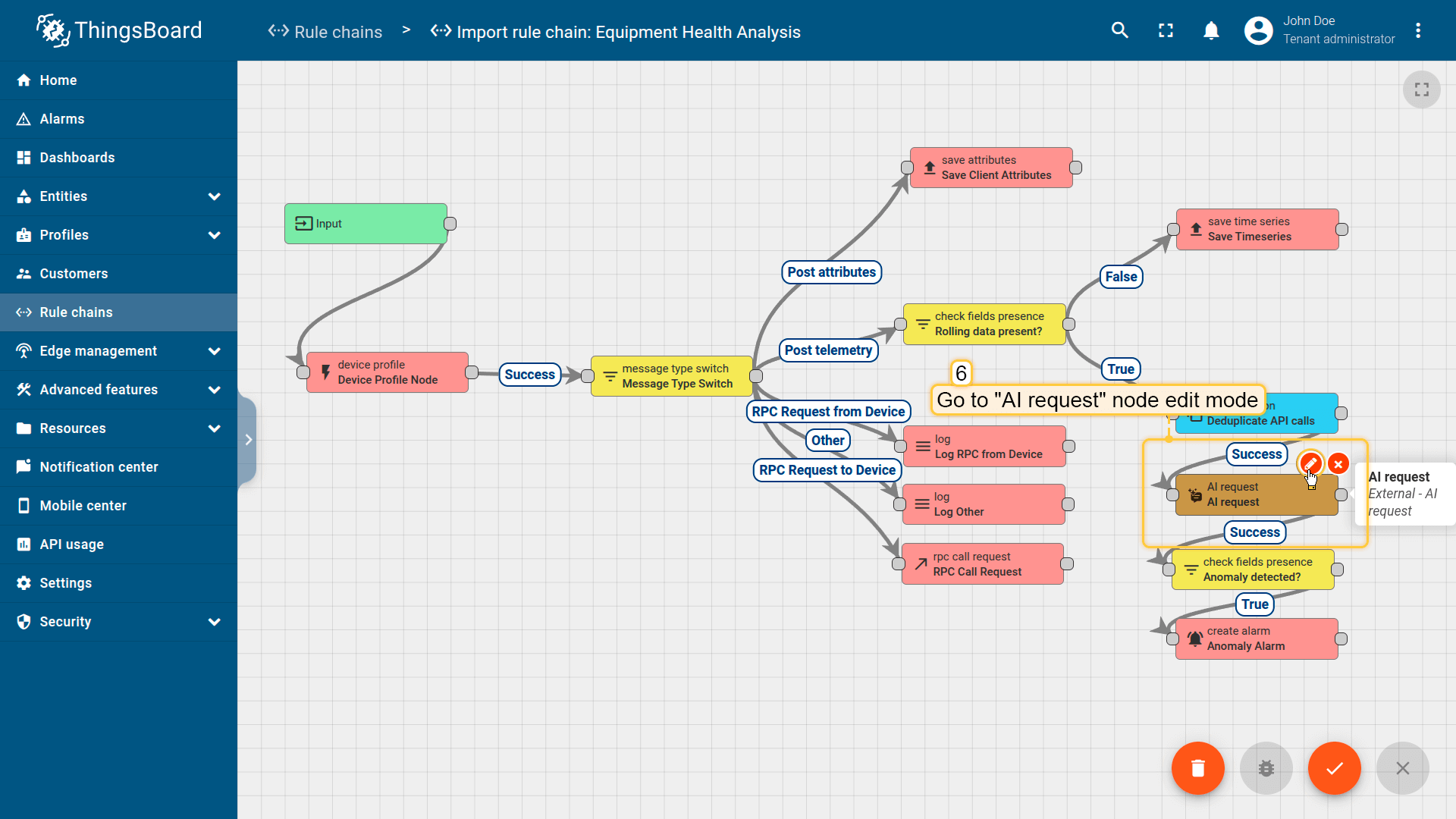
Task: Delete the AI request node with the X icon
Action: (1338, 464)
